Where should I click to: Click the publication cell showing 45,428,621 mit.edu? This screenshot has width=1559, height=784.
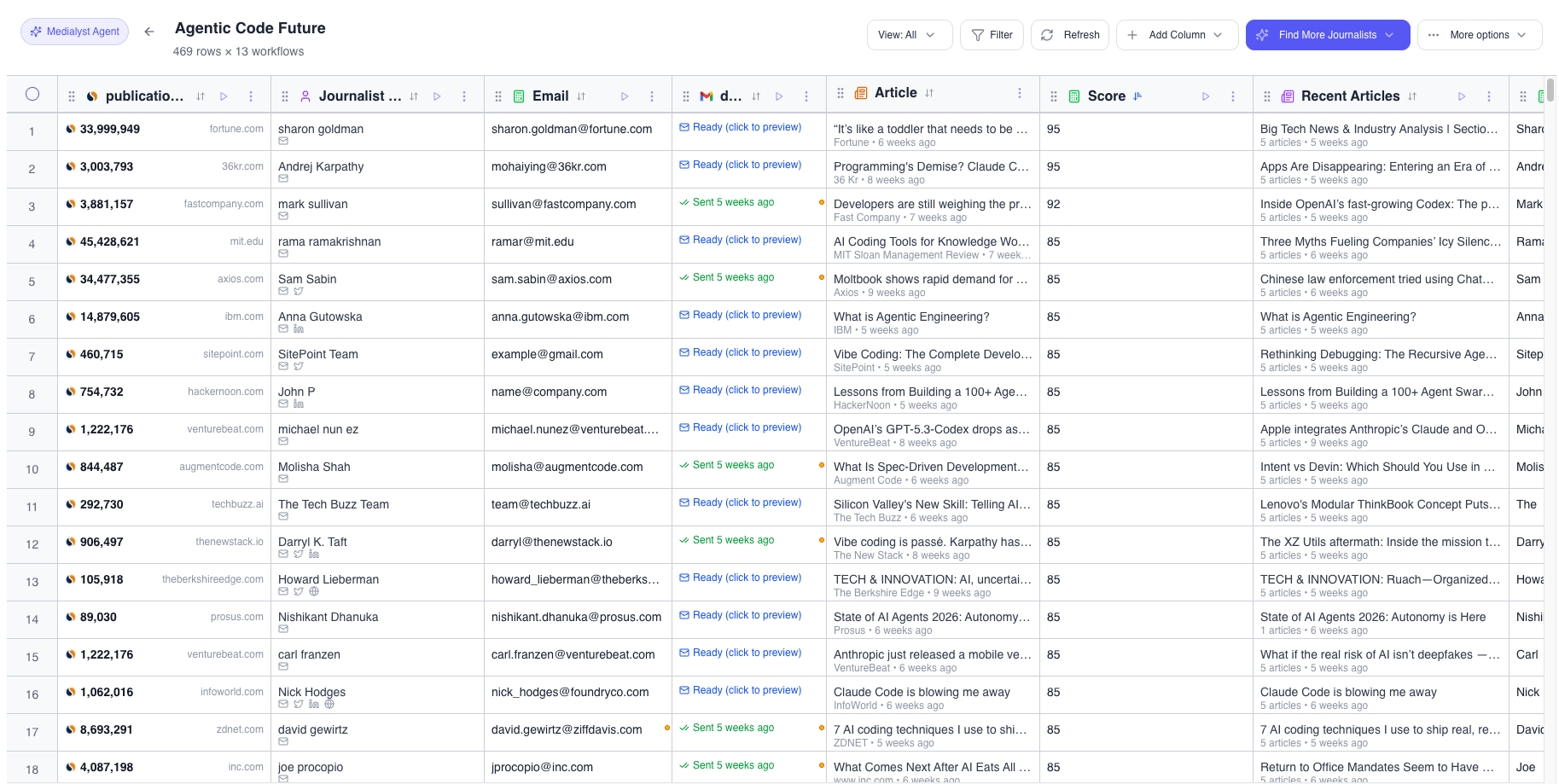click(x=164, y=244)
